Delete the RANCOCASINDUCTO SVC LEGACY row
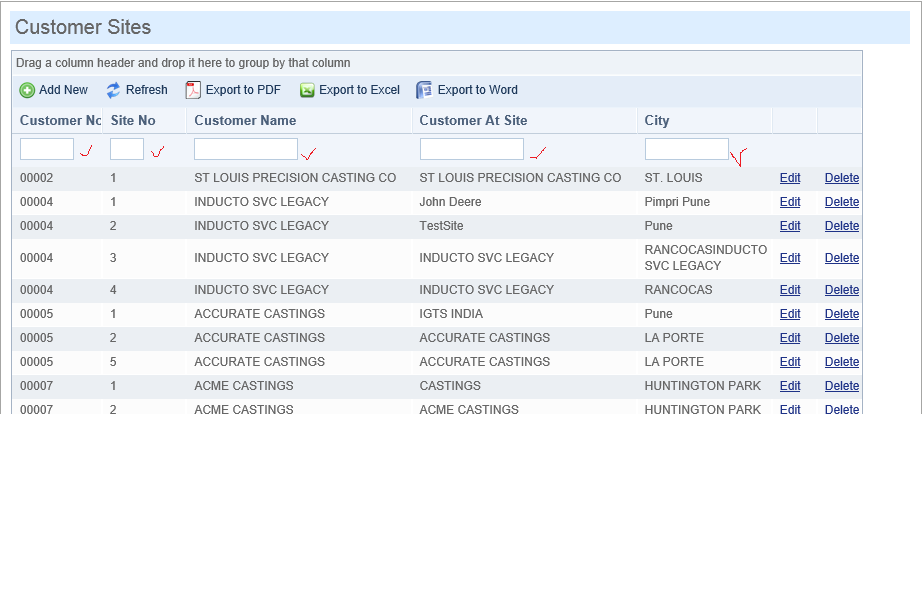923x614 pixels. coord(842,258)
